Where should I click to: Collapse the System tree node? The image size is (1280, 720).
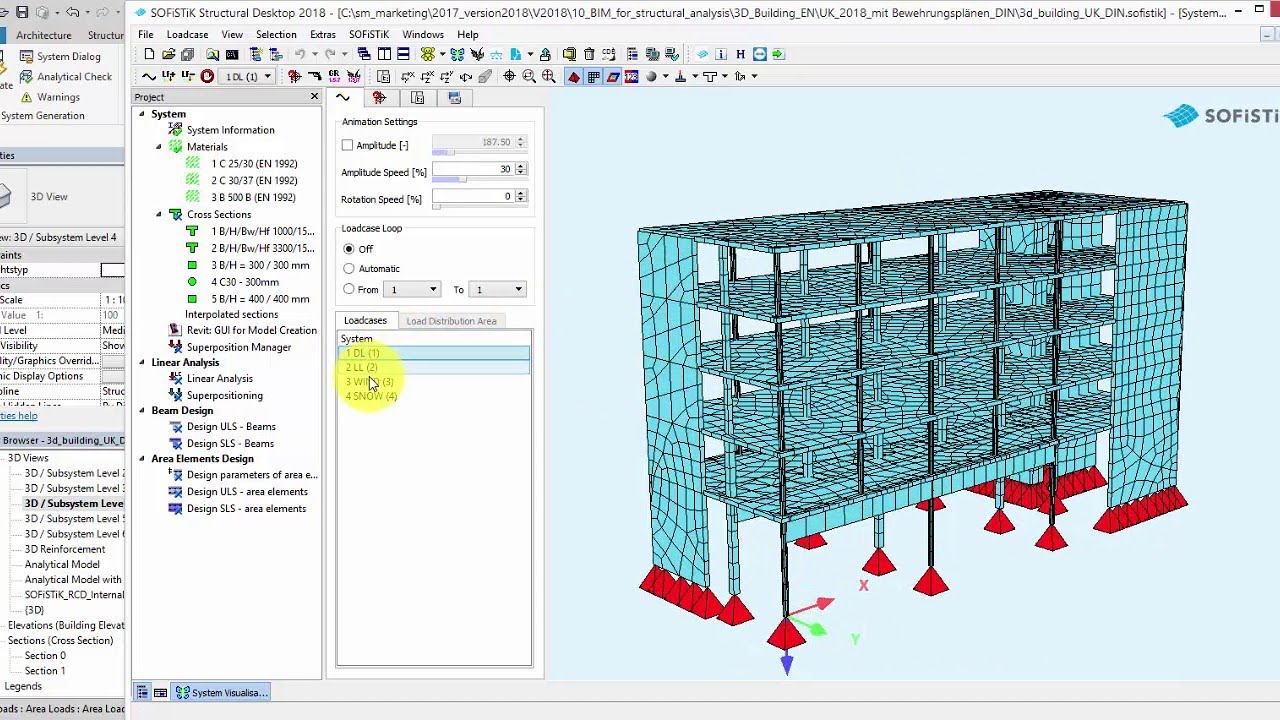[141, 114]
